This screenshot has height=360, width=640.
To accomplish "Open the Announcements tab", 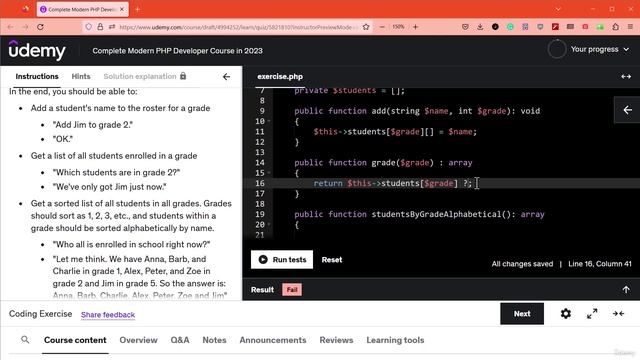I will coord(273,340).
